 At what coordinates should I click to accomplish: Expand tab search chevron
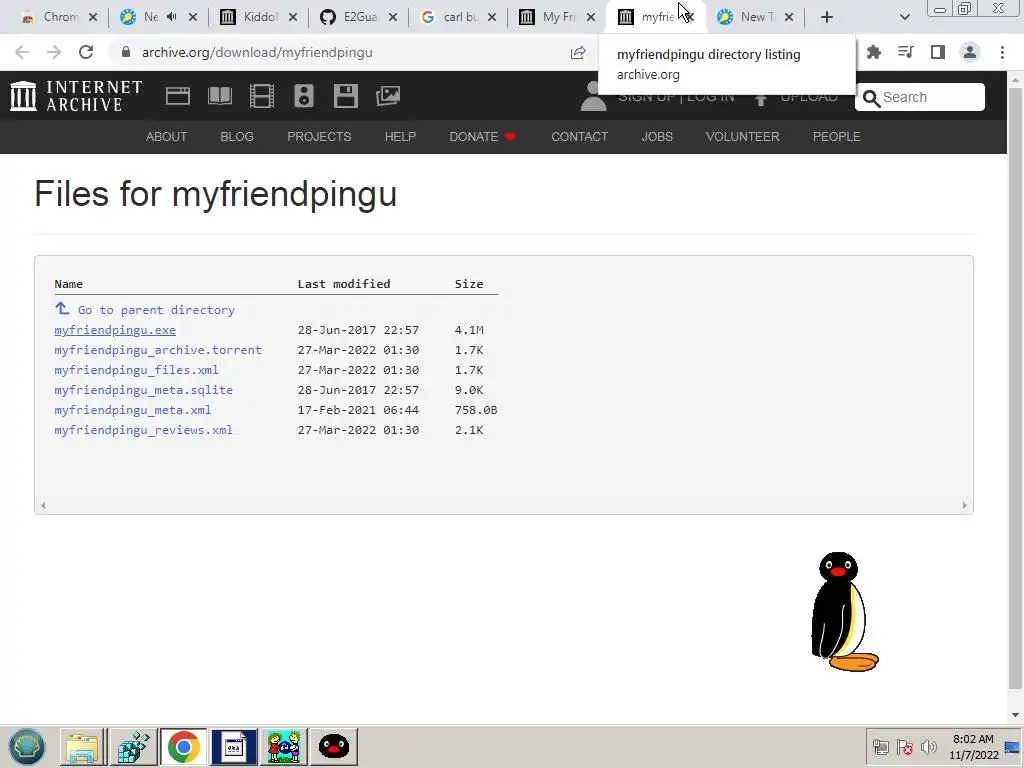[x=904, y=17]
